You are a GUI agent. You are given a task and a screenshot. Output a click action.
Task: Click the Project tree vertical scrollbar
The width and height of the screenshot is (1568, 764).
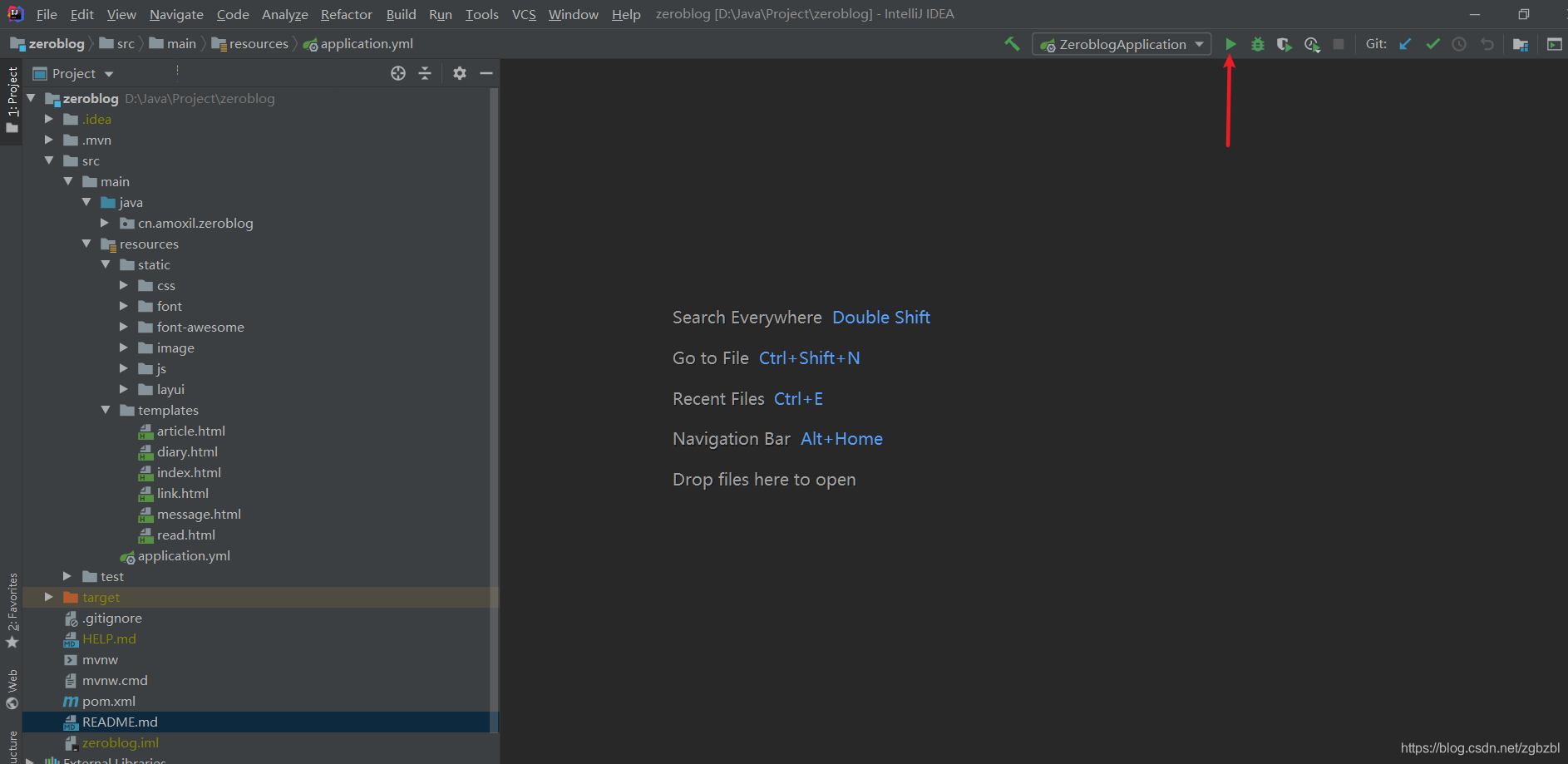[494, 410]
